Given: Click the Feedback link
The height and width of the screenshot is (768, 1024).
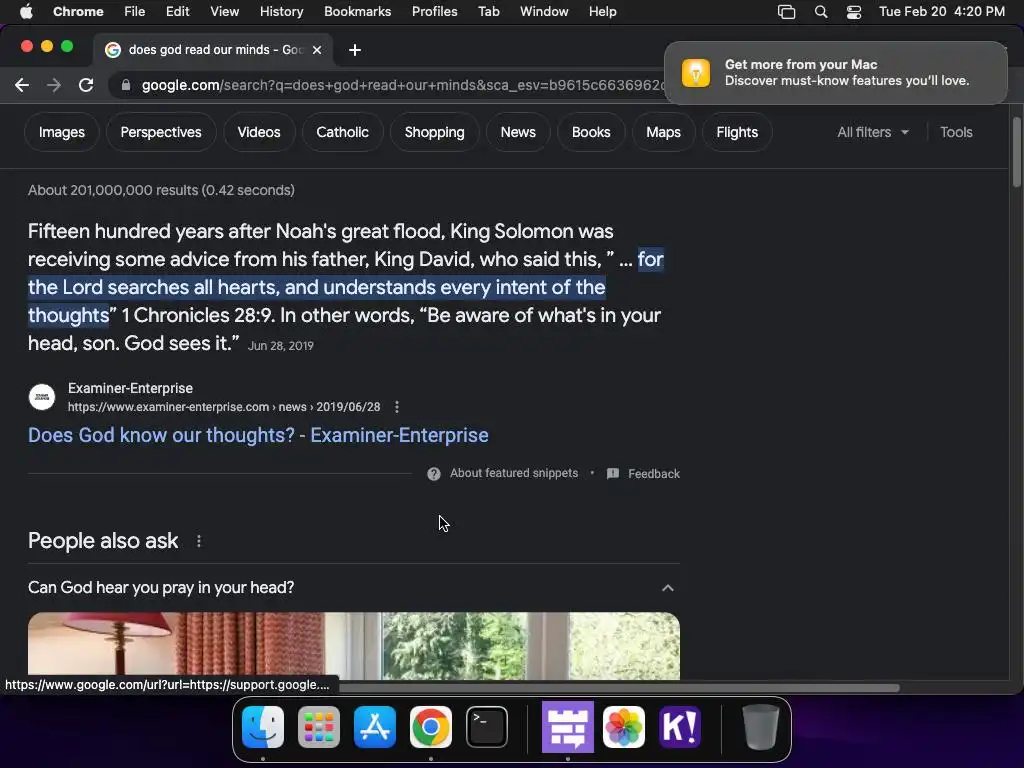Looking at the screenshot, I should click(x=654, y=473).
